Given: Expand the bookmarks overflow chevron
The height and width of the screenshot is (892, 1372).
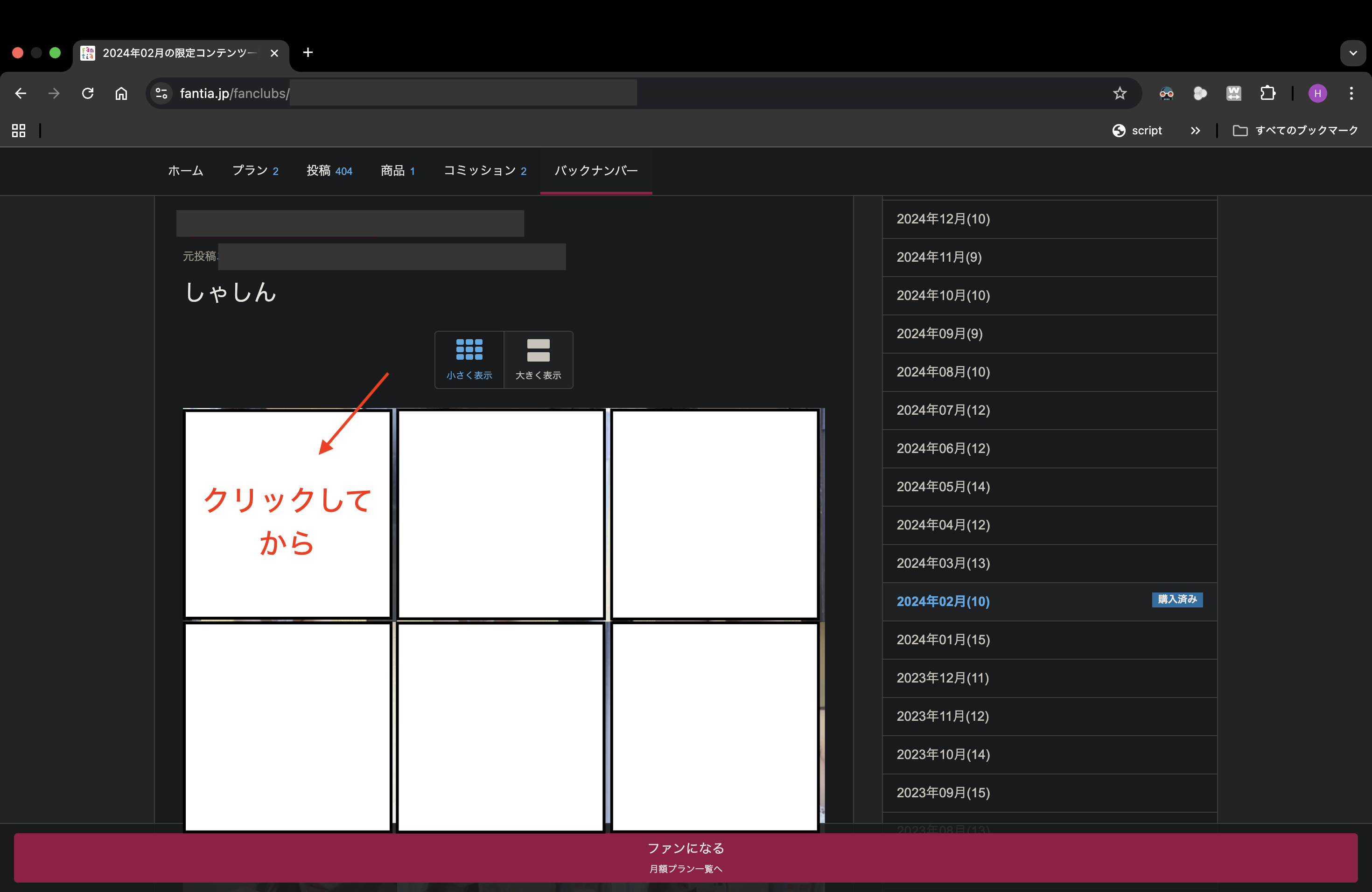Looking at the screenshot, I should pos(1195,130).
